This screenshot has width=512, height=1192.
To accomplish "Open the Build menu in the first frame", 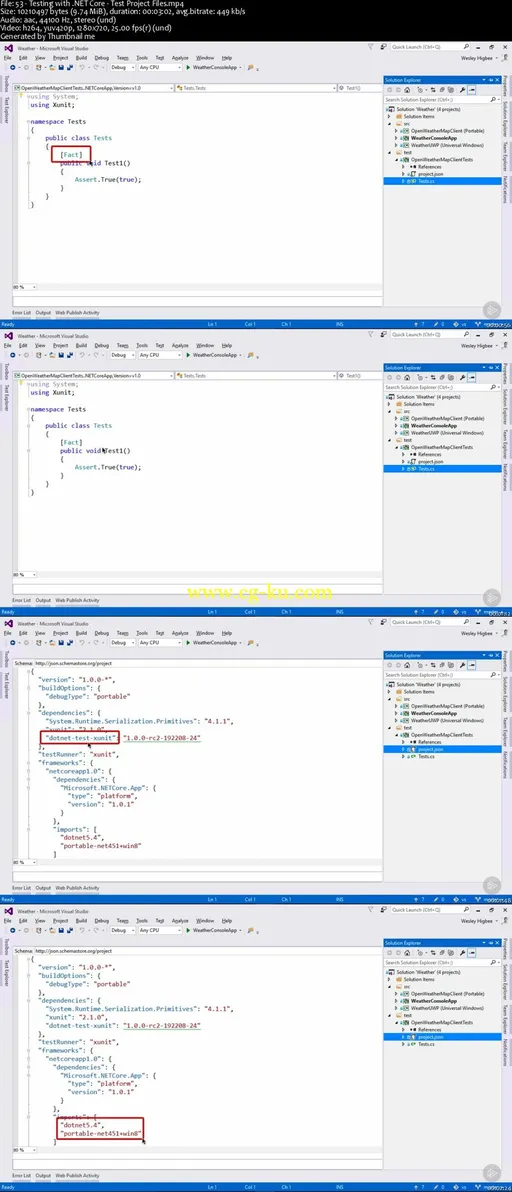I will point(81,58).
